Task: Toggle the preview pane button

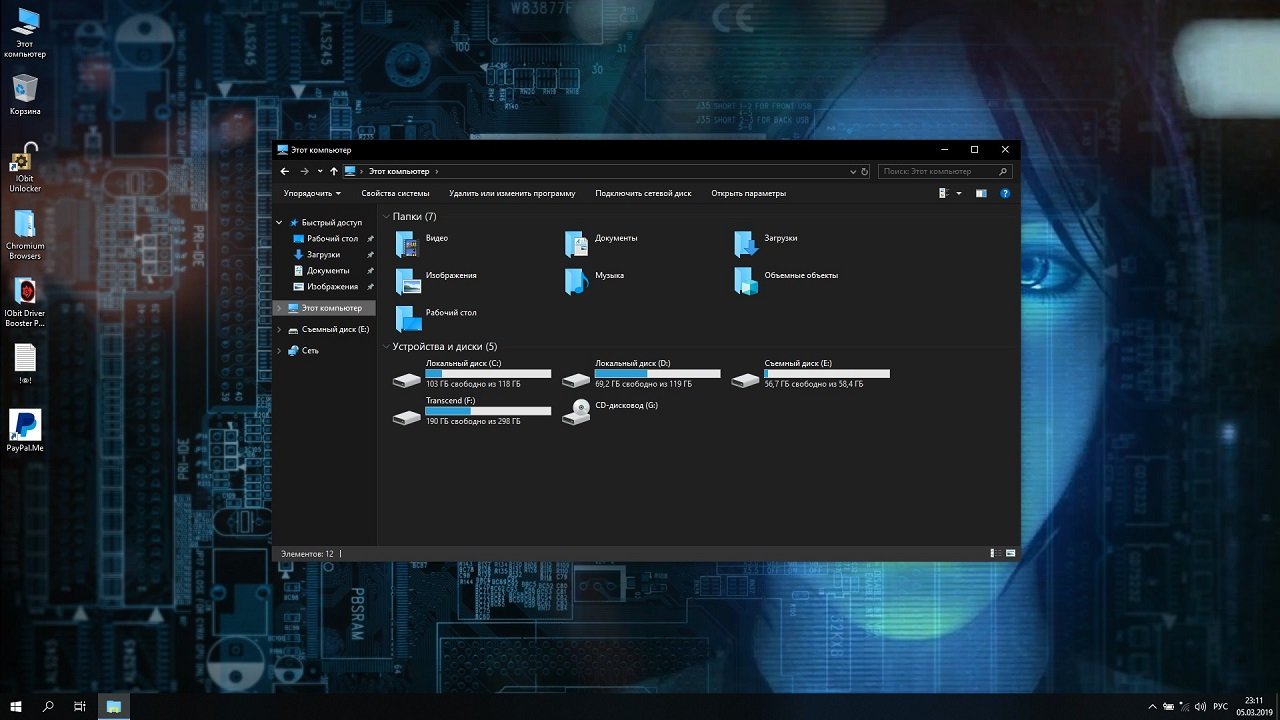Action: 981,193
